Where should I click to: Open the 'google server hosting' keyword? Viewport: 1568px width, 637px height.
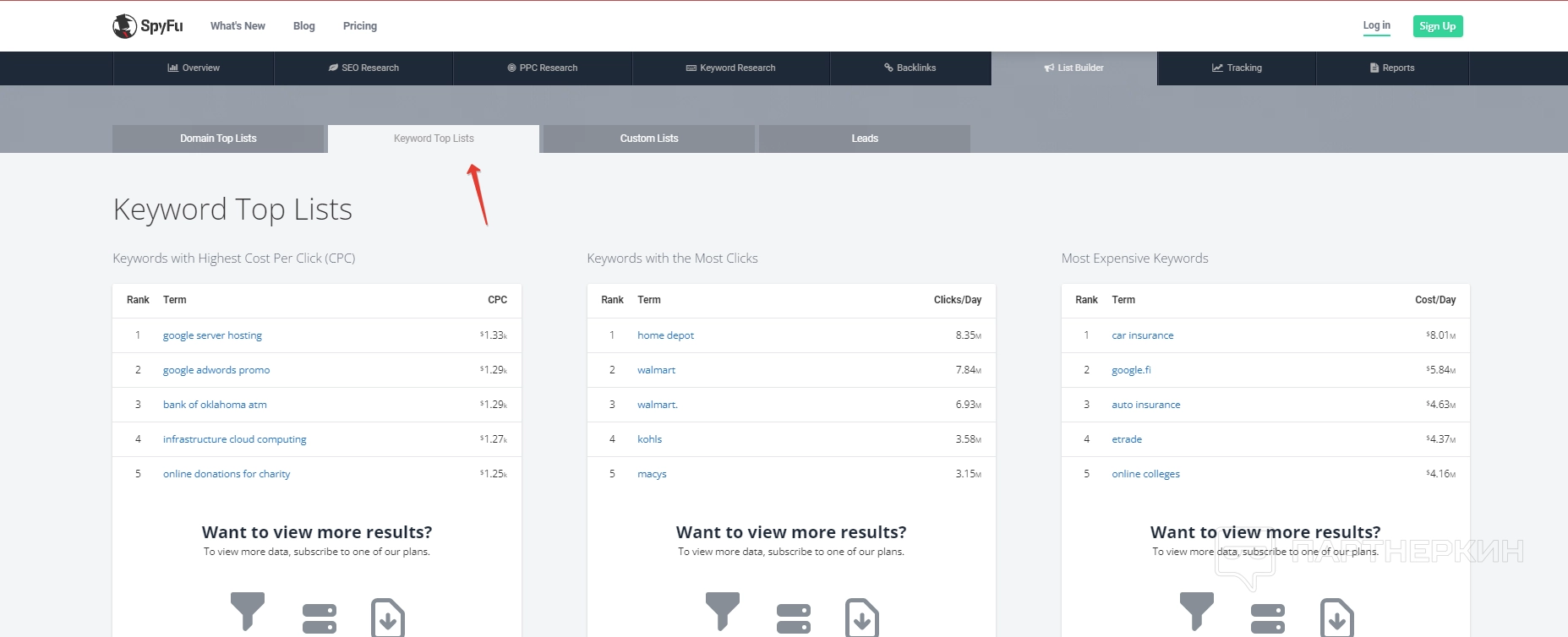[x=212, y=335]
